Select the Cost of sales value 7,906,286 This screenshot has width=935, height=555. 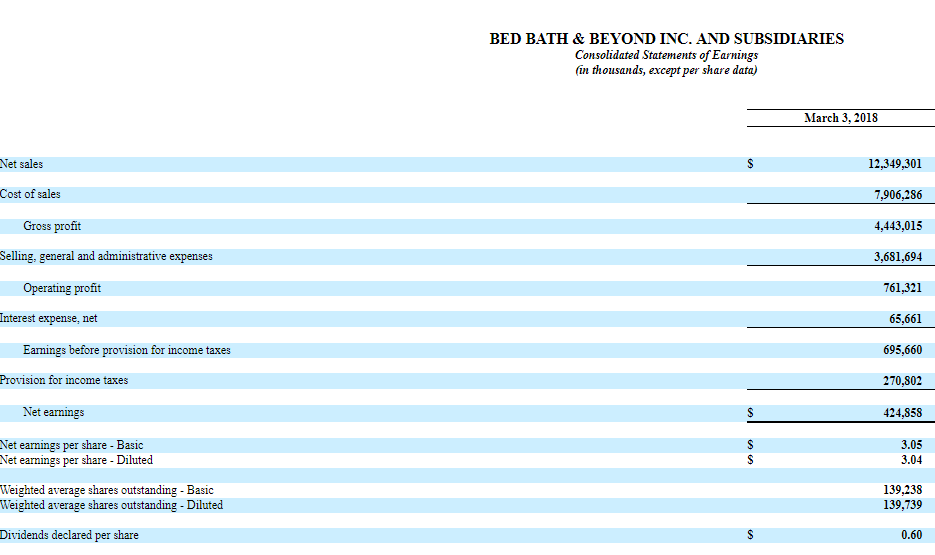[898, 195]
